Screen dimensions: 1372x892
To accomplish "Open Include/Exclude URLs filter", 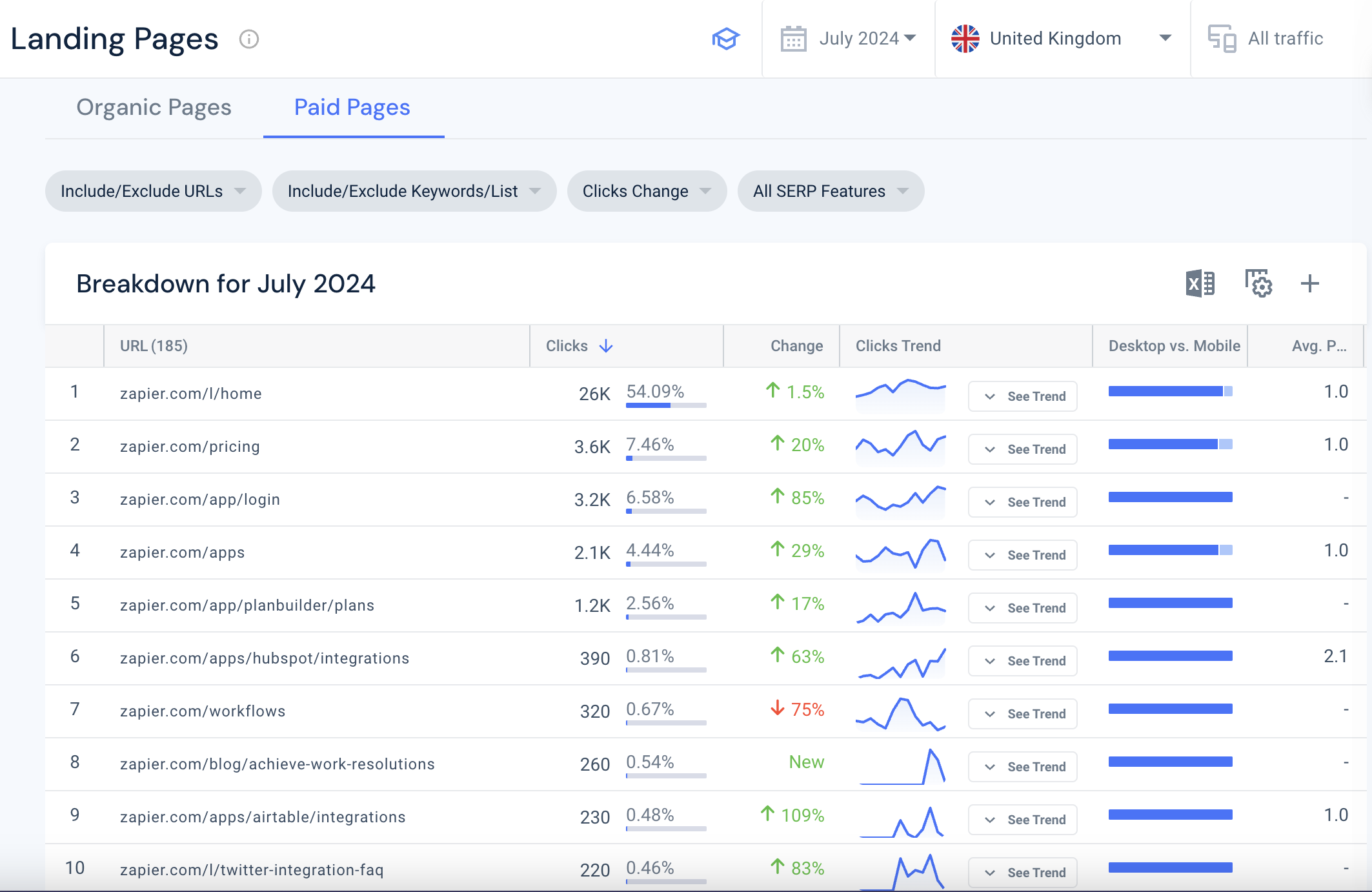I will pyautogui.click(x=154, y=191).
